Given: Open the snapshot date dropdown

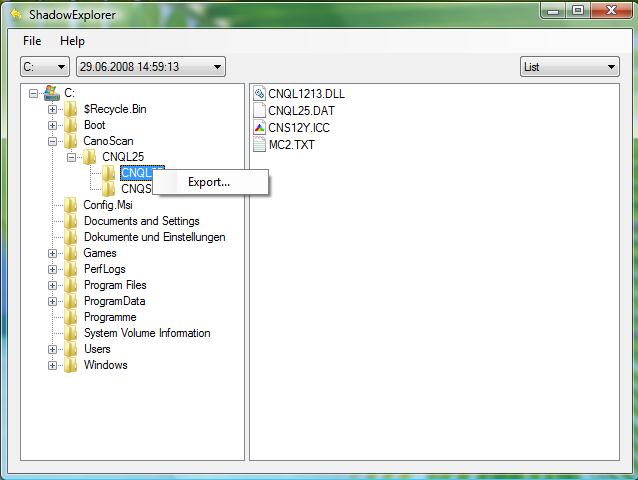Looking at the screenshot, I should tap(151, 67).
